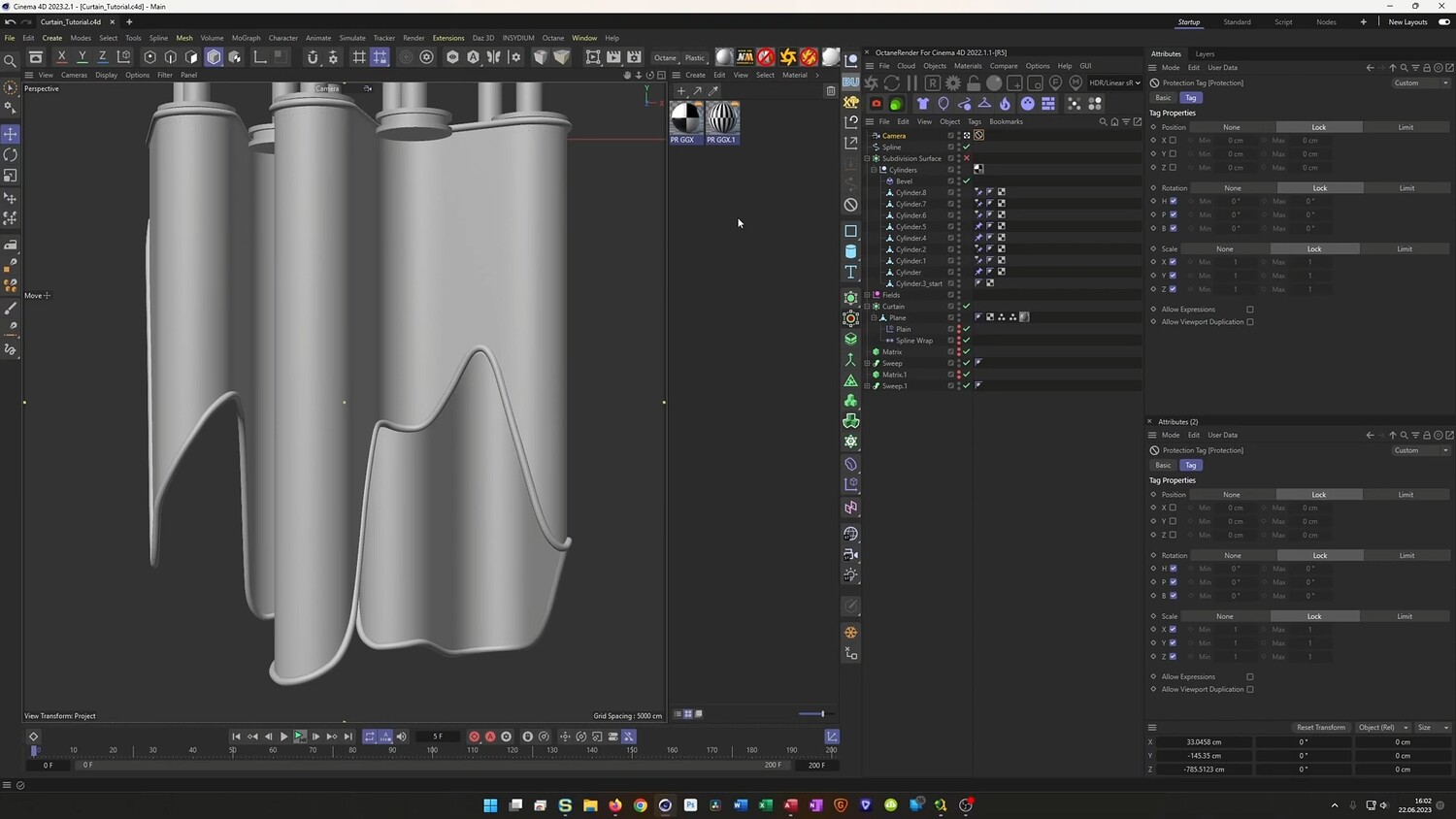Click the Cylinder primitive icon in side palette
The width and height of the screenshot is (1456, 819).
850,251
